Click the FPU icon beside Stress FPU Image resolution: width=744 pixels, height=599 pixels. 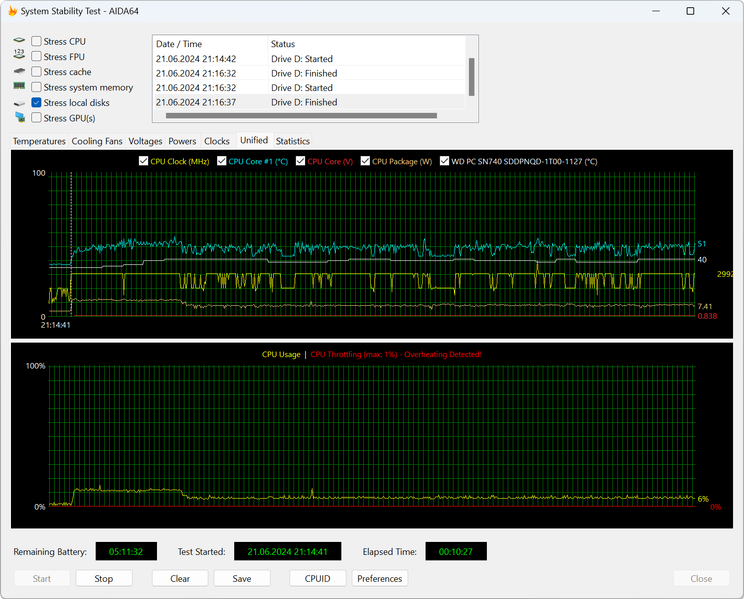pos(19,57)
